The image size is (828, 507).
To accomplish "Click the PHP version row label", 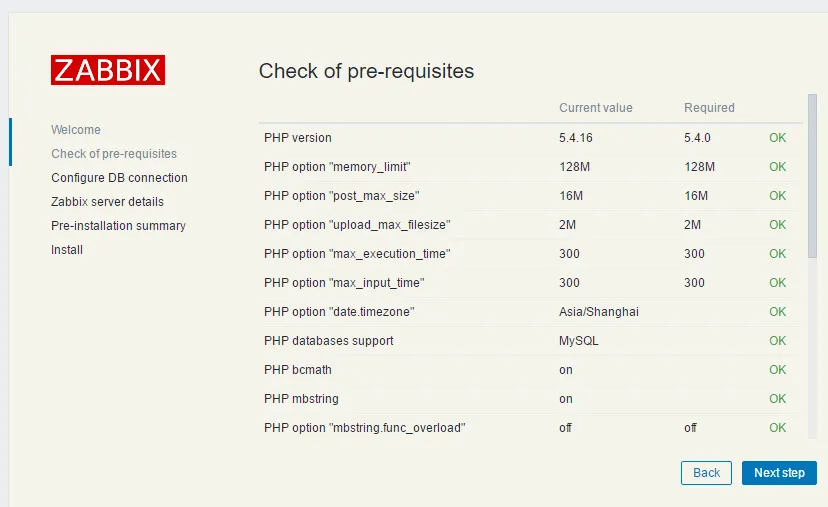I will [298, 138].
